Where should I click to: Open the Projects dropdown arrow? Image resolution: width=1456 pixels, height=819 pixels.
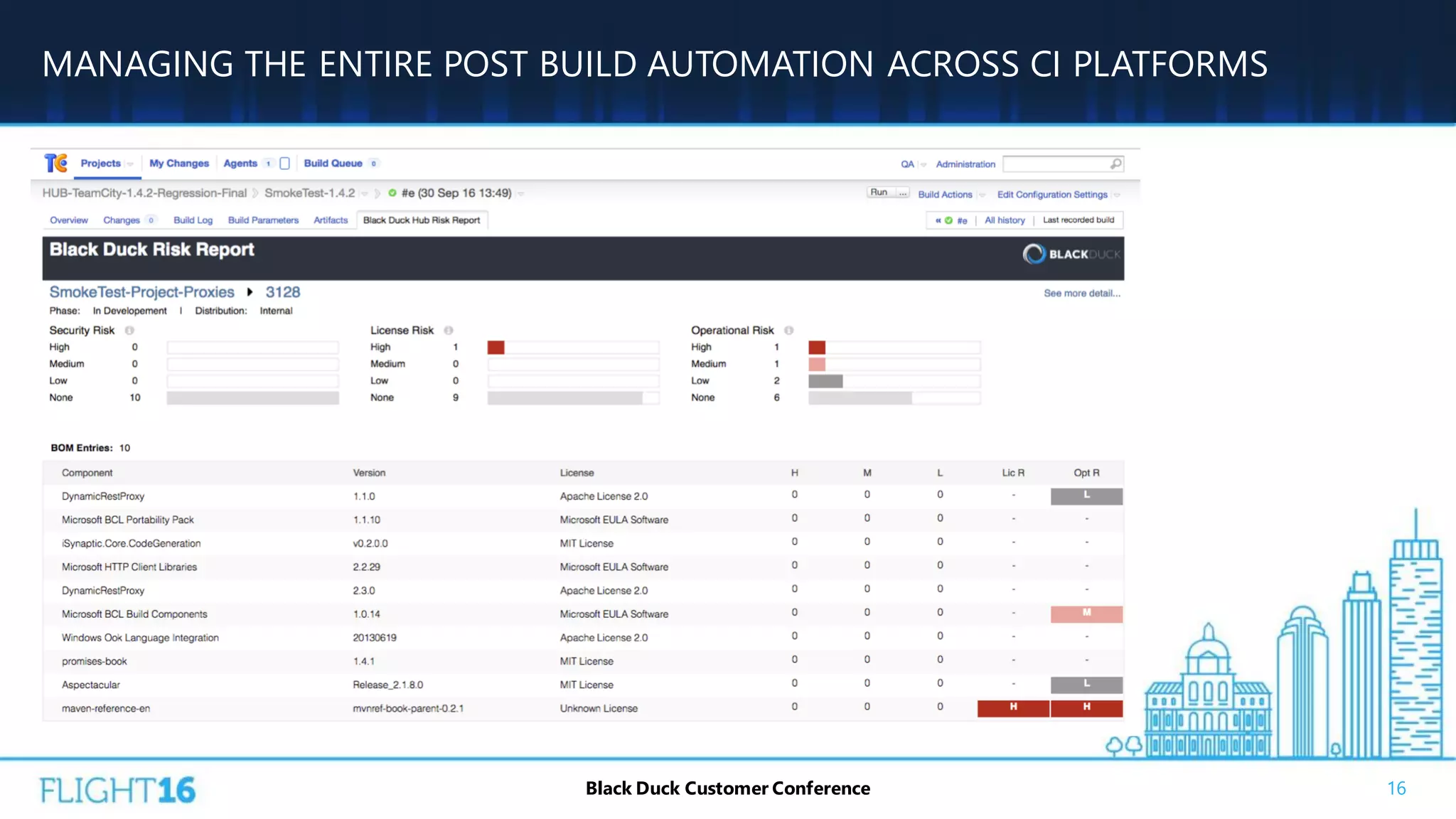tap(130, 164)
